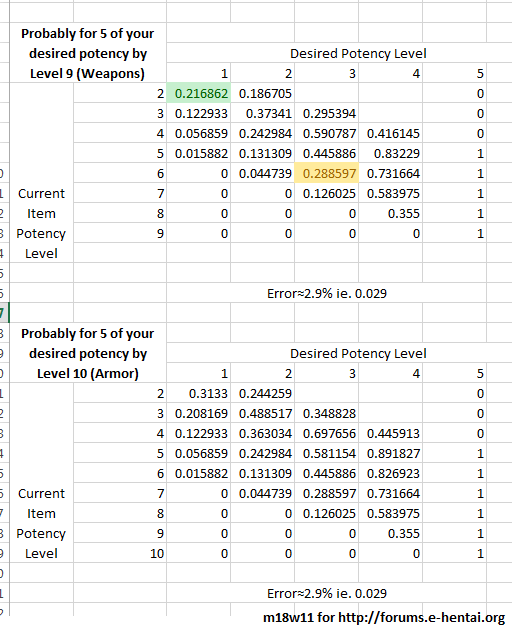Select cell with value 0.186705
Image resolution: width=528 pixels, height=635 pixels.
[x=262, y=94]
